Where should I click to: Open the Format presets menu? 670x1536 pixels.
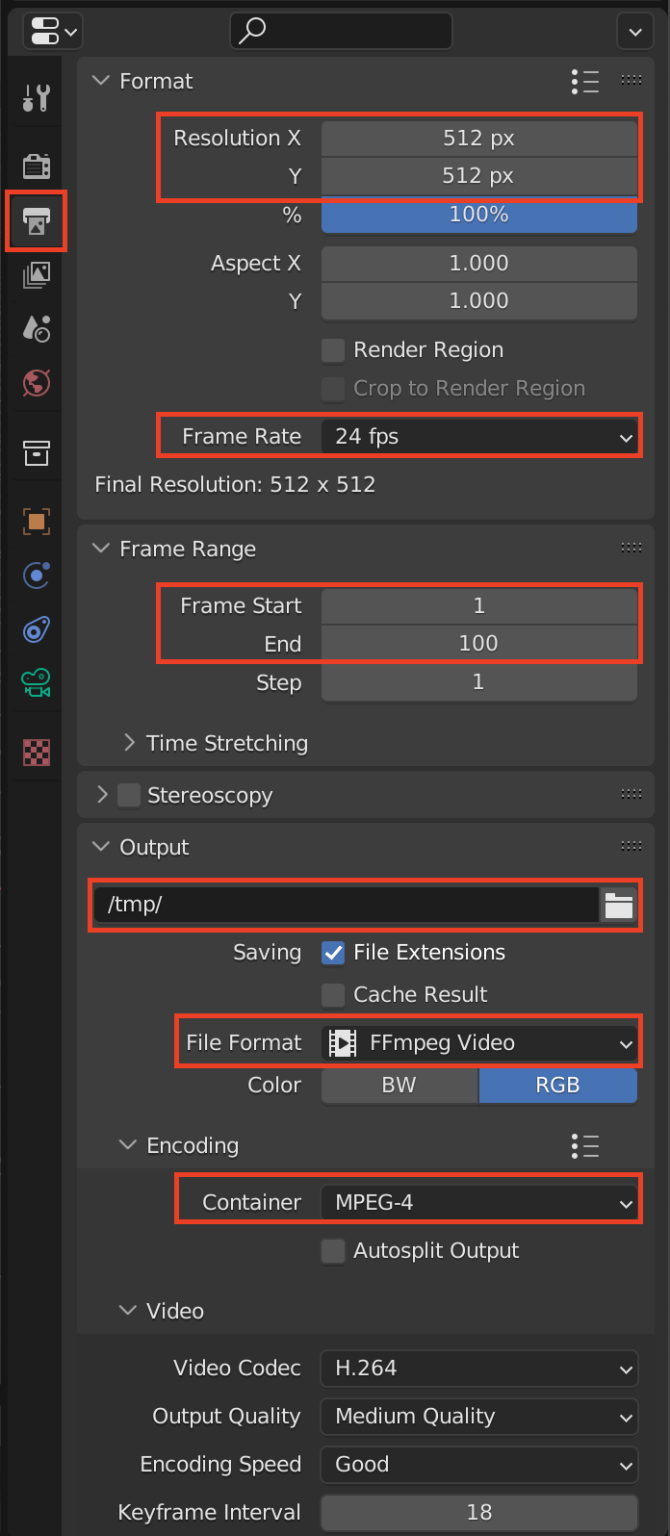tap(585, 82)
